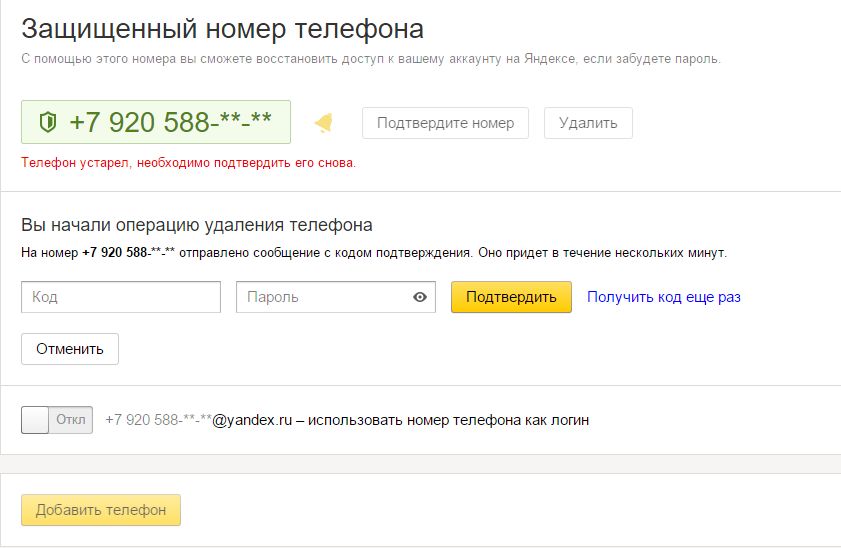Click the "С помощью этого номера" description line
Image resolution: width=841 pixels, height=548 pixels.
click(370, 58)
